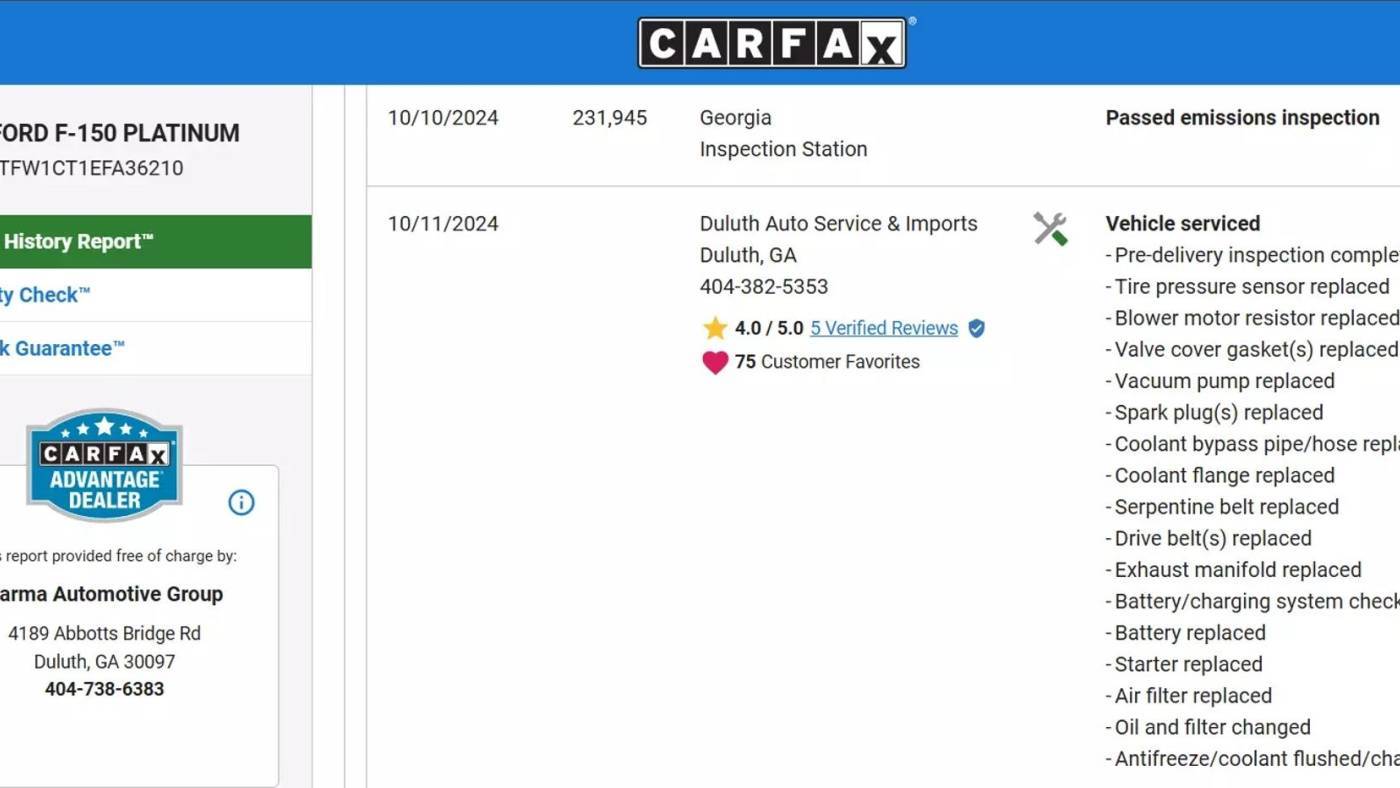This screenshot has height=788, width=1400.
Task: Click the Inspection Station text
Action: 784,149
